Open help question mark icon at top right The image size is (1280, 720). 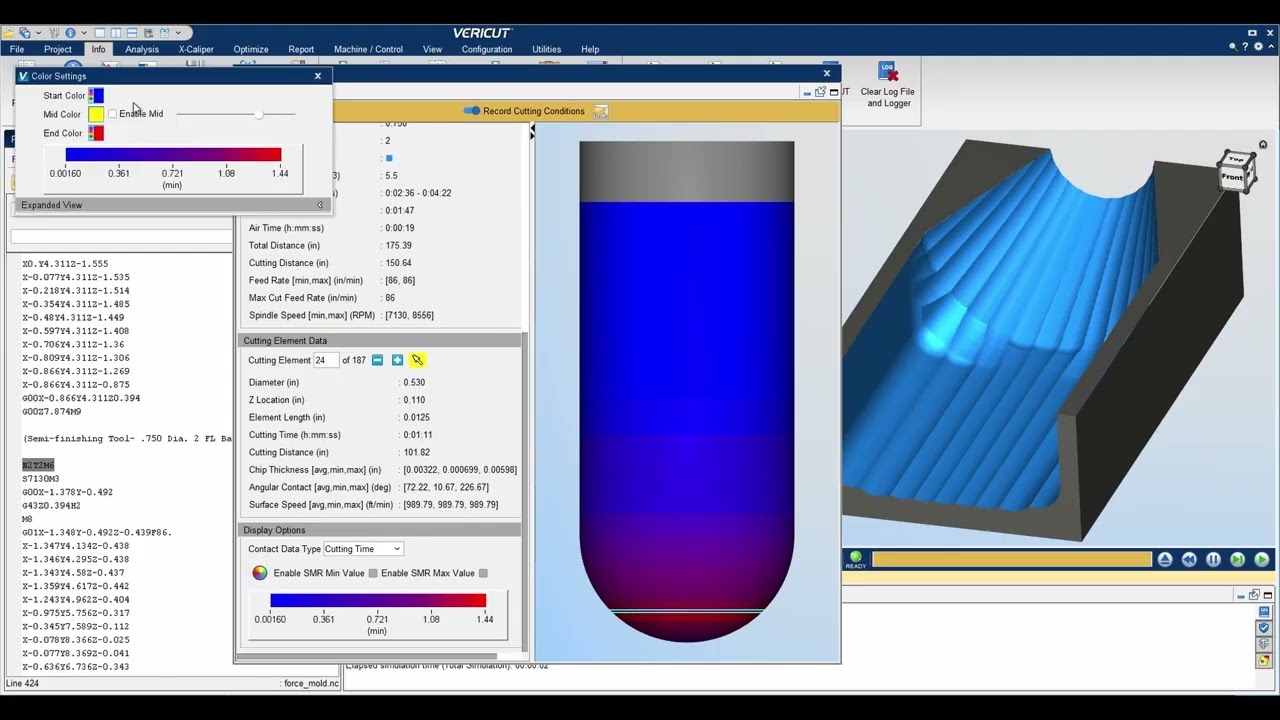coord(1247,47)
